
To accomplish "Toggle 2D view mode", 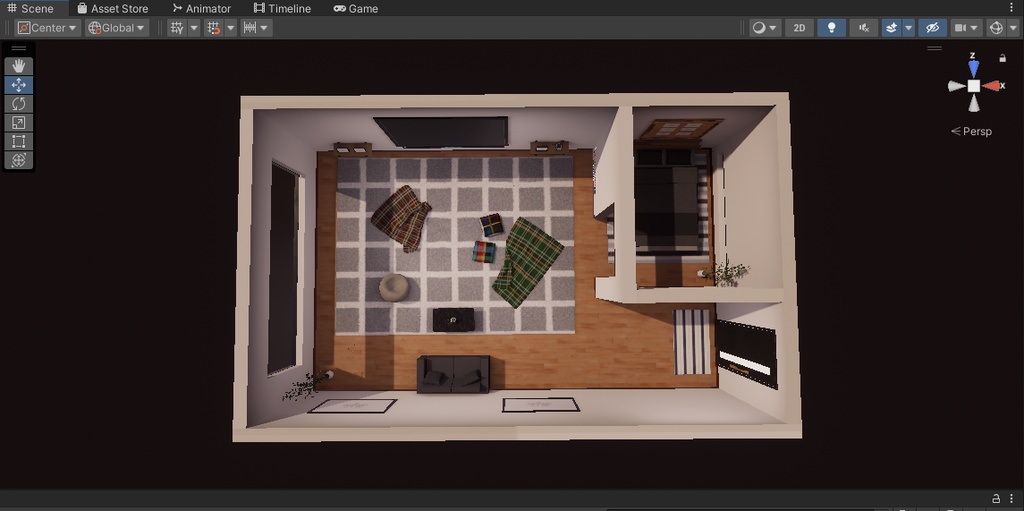I will (799, 28).
